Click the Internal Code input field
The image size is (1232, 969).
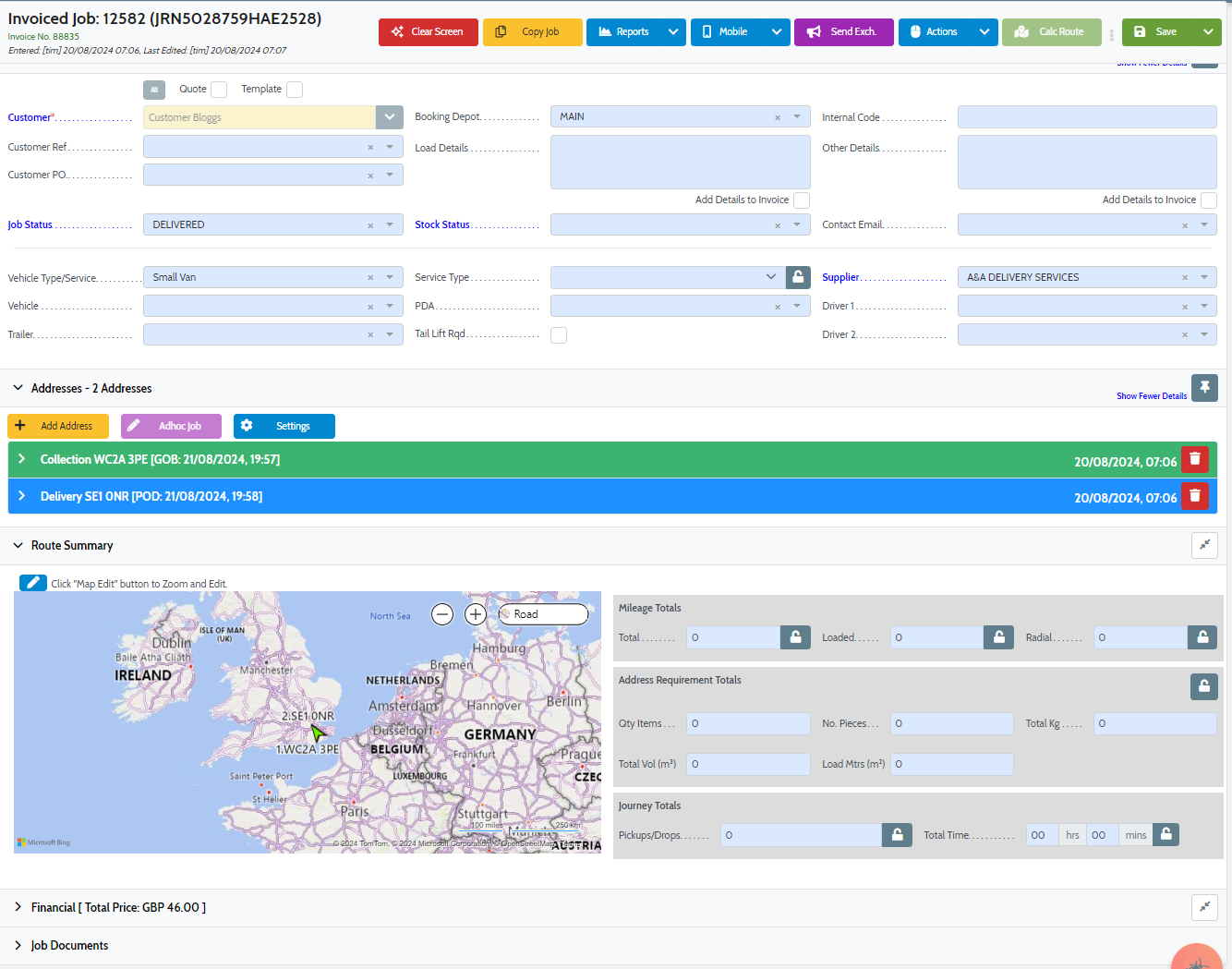(1087, 117)
